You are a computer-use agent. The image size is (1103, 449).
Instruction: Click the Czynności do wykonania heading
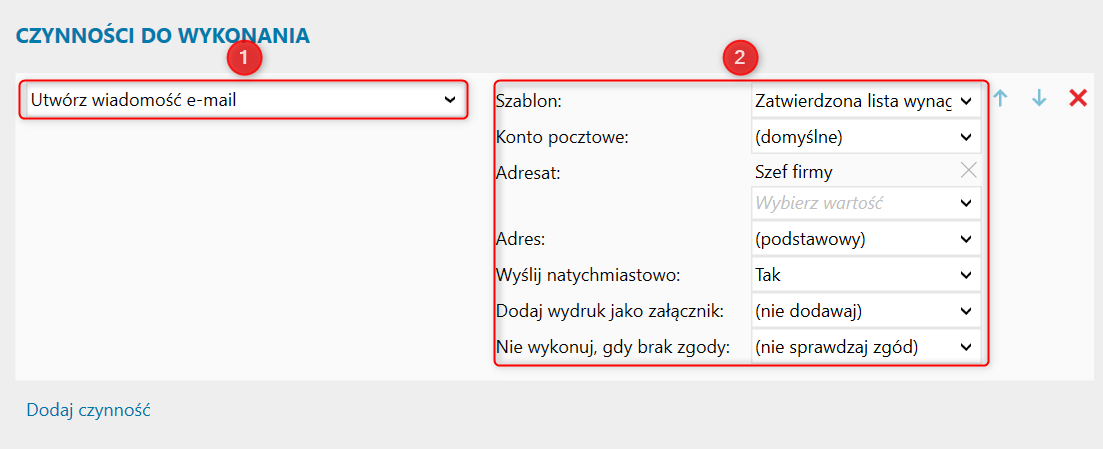(163, 36)
